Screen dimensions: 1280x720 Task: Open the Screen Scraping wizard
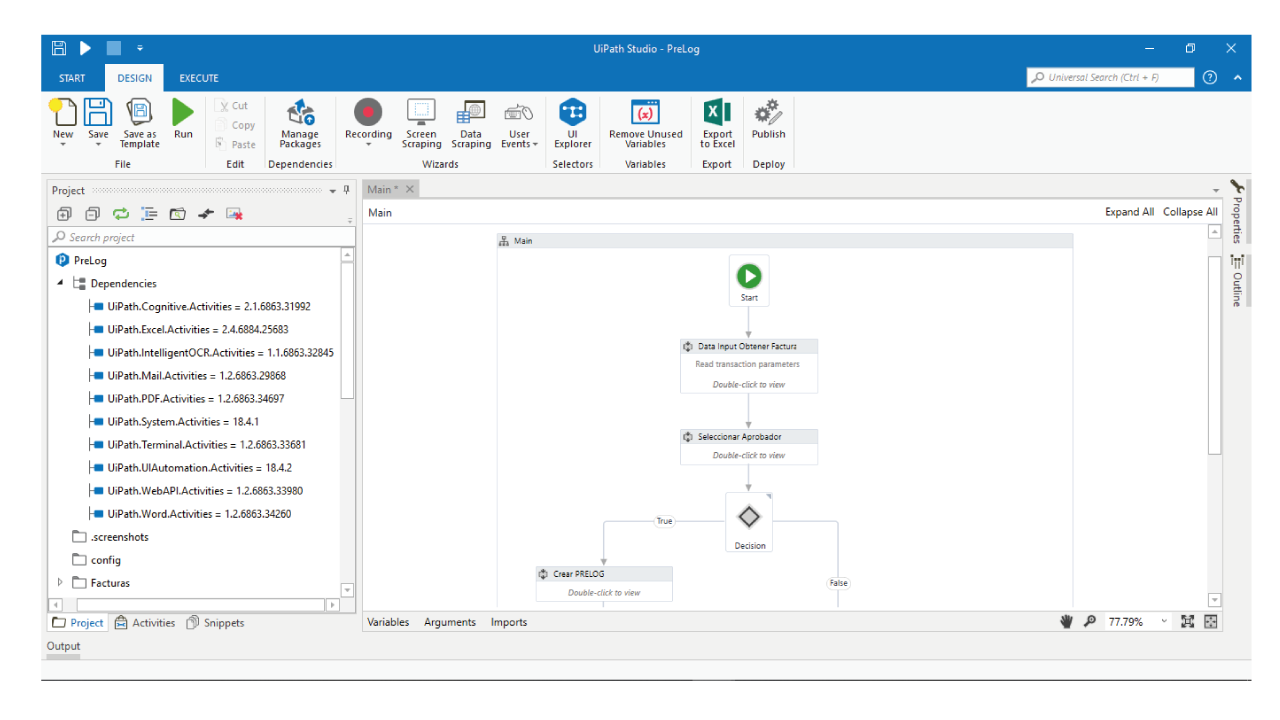pos(421,124)
